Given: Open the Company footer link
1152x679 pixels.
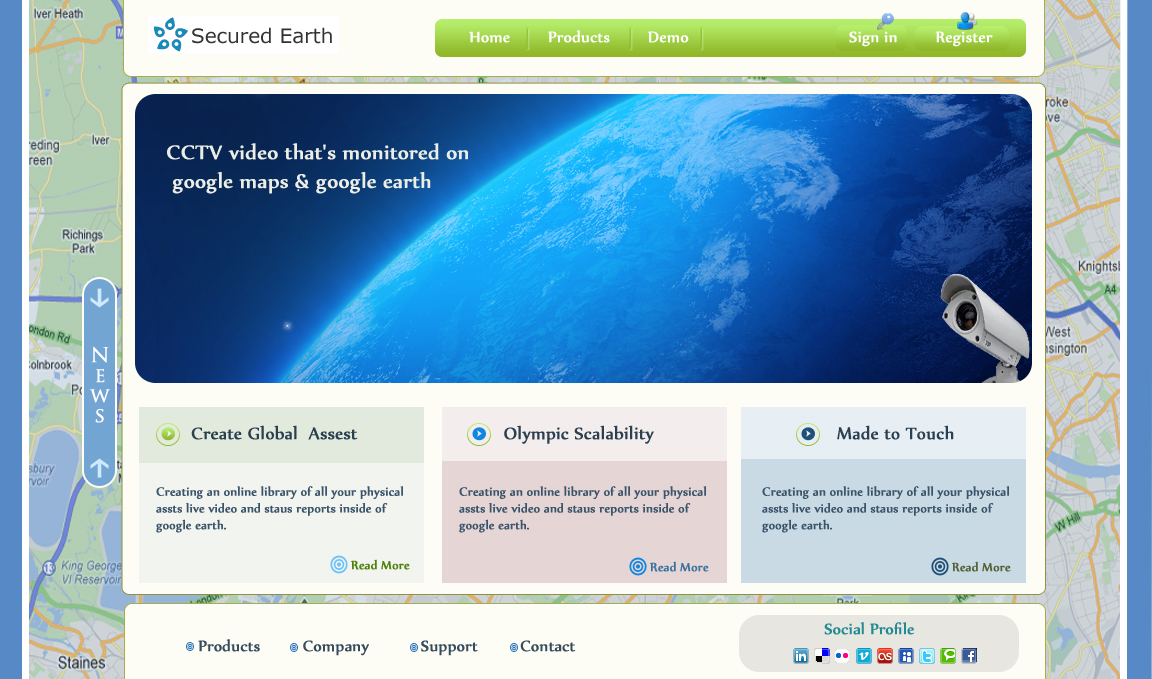Looking at the screenshot, I should [x=336, y=647].
